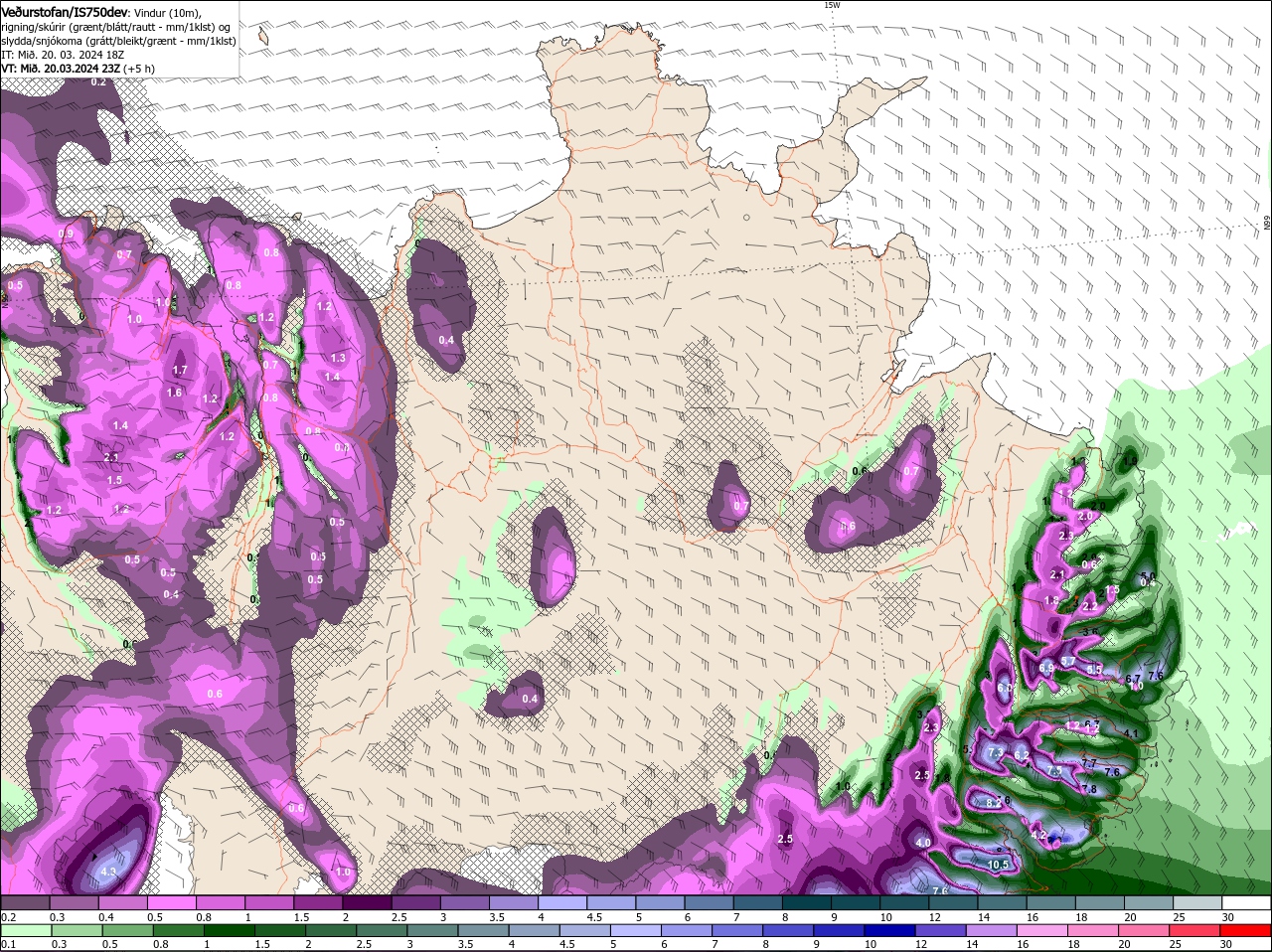Viewport: 1272px width, 952px height.
Task: Click the 0.9 snowfall value on map
Action: [x=67, y=234]
